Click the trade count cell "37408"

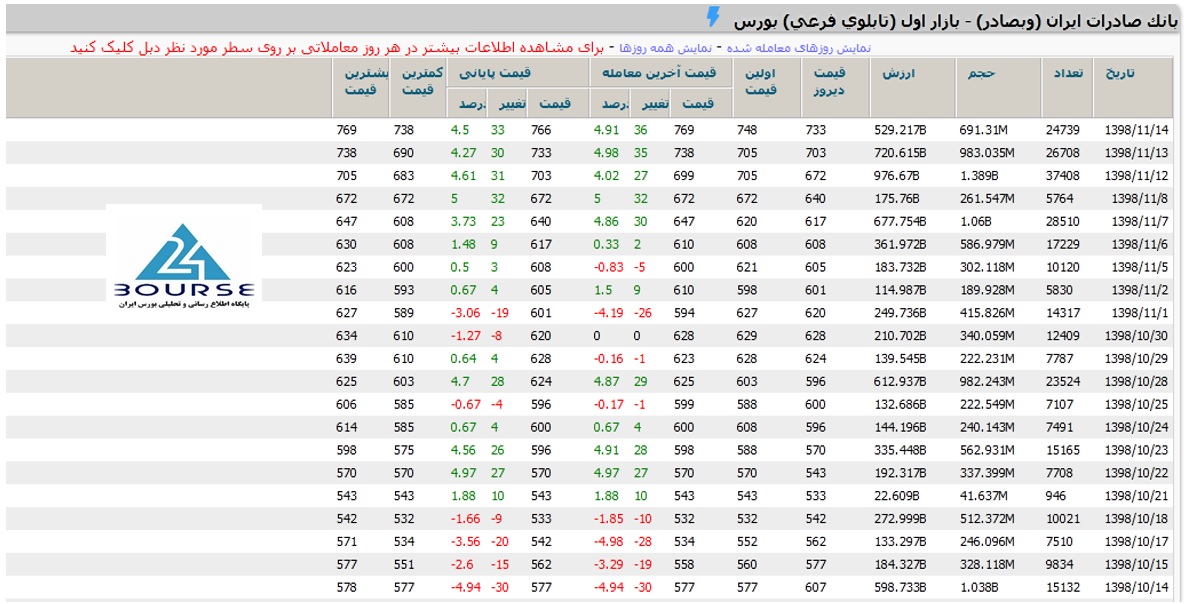tap(1062, 176)
